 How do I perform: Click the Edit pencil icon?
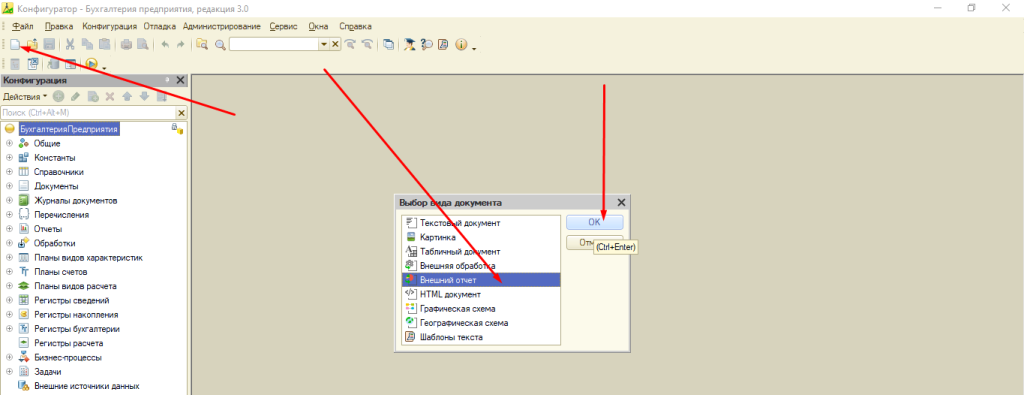point(76,97)
